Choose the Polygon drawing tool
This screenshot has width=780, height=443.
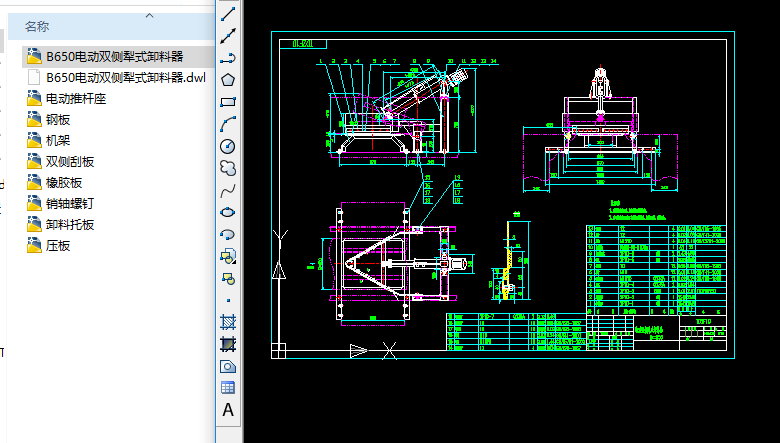point(228,79)
